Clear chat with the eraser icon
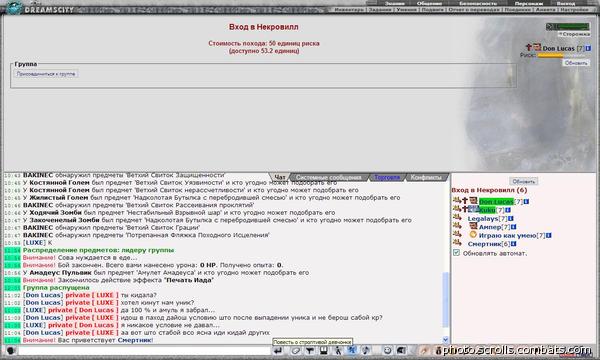Screen dimensions: 600x360 click(x=296, y=350)
